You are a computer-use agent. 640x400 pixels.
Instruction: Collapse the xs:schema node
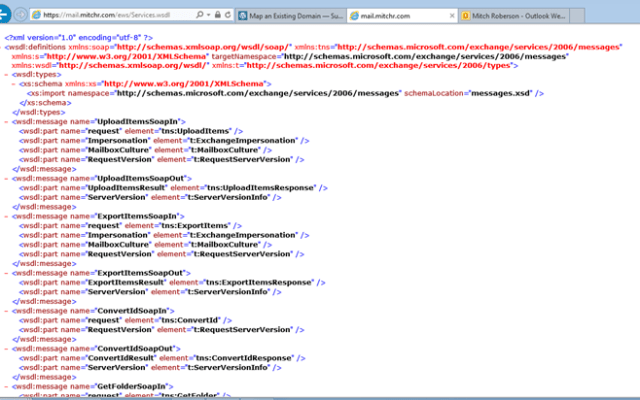15,83
